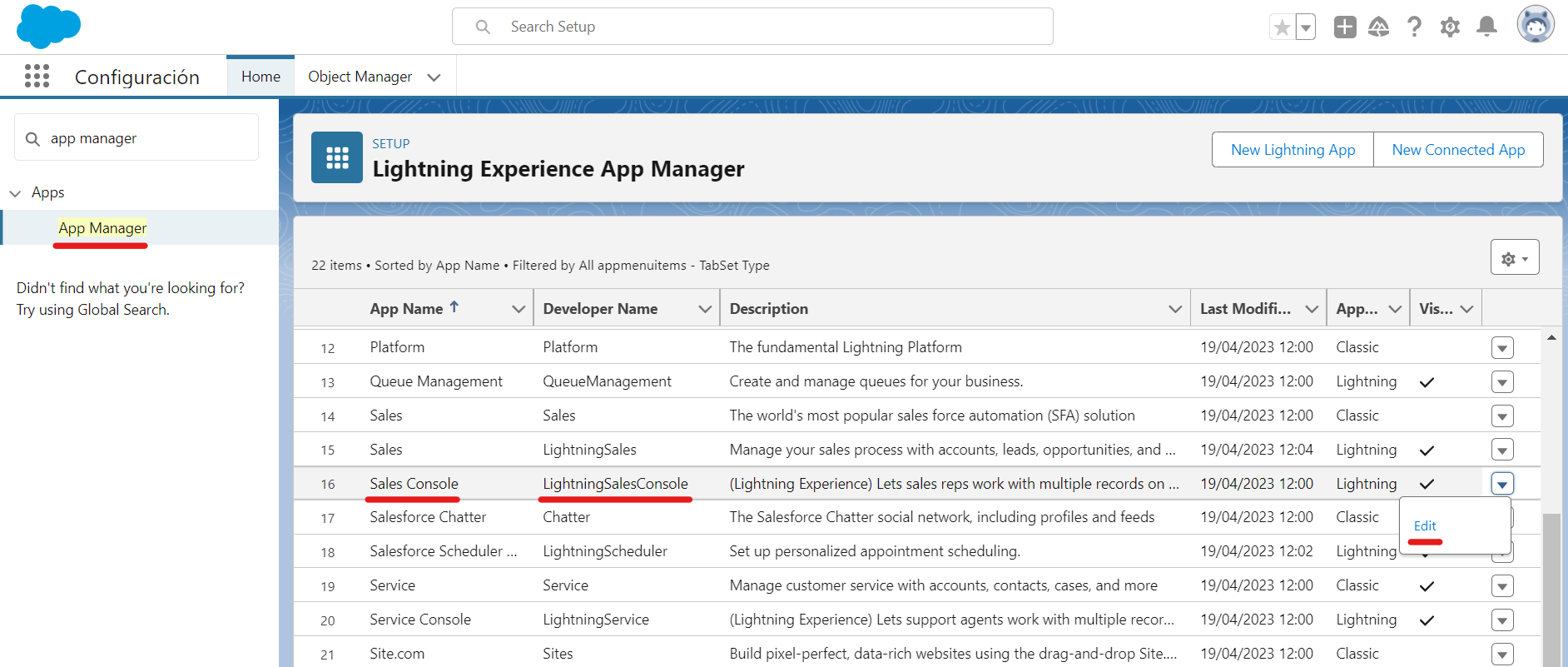Open the list view controls gear
This screenshot has width=1568, height=667.
coord(1515,258)
